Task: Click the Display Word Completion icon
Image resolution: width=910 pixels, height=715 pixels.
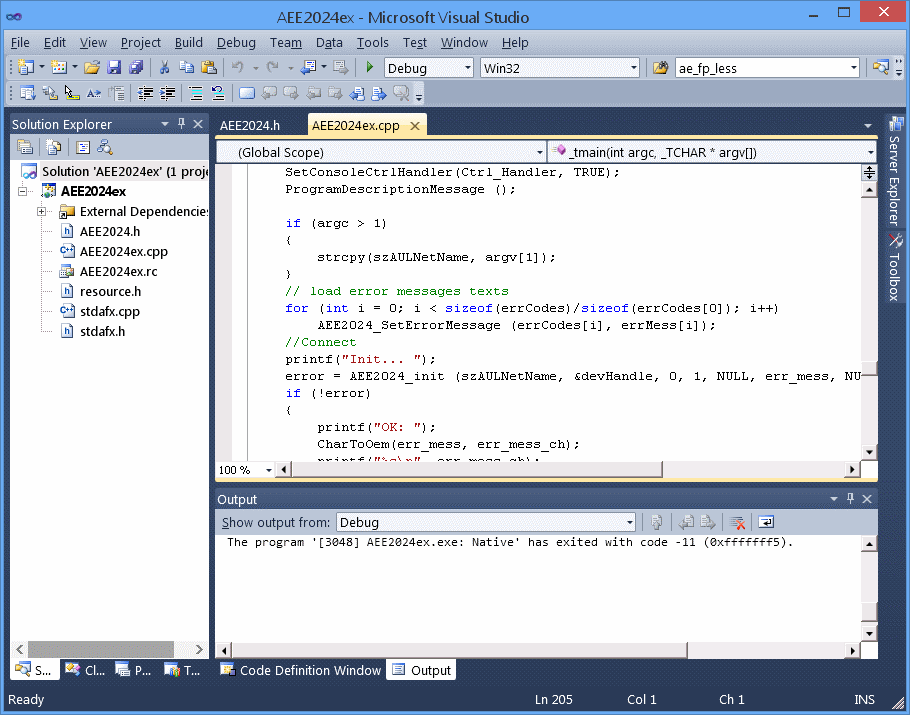Action: coord(93,93)
